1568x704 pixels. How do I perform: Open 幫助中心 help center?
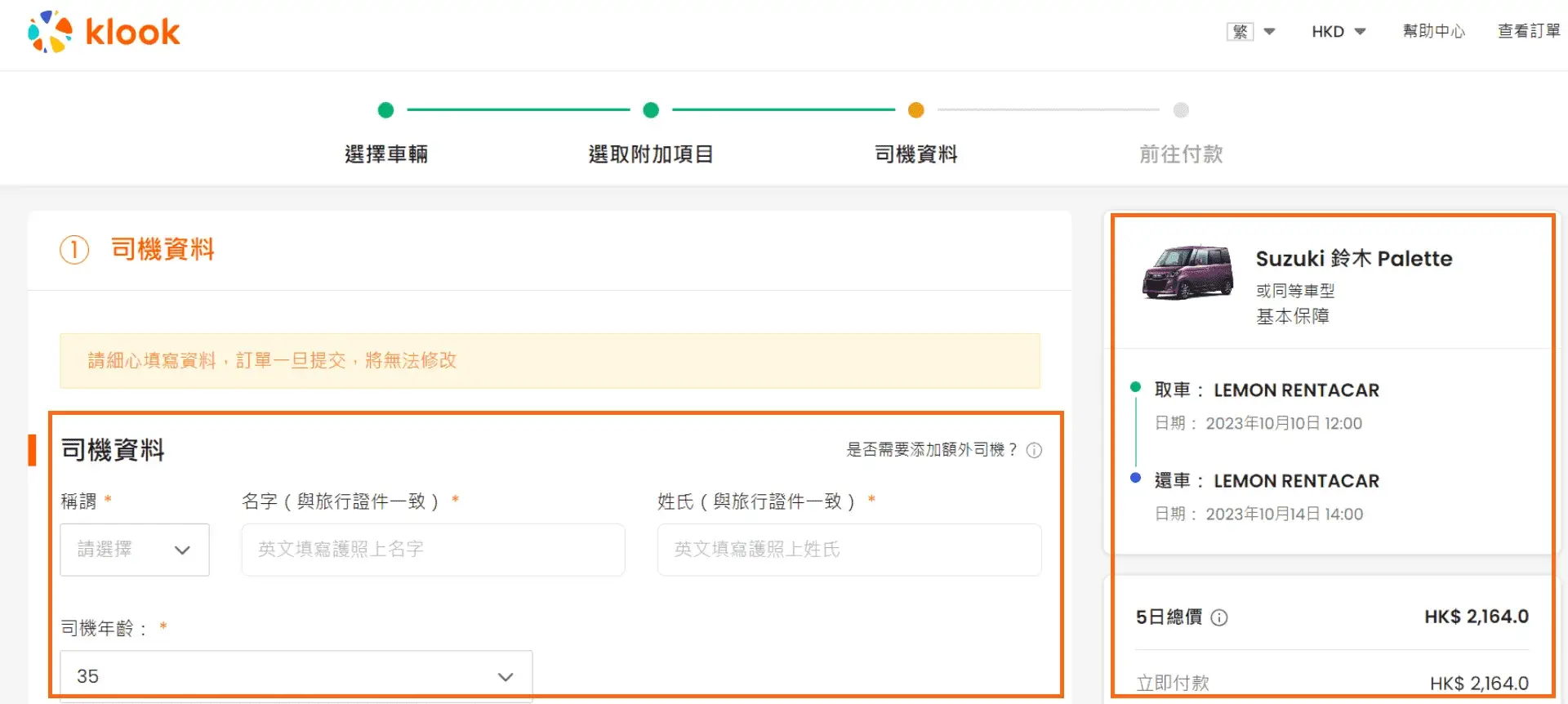tap(1434, 31)
